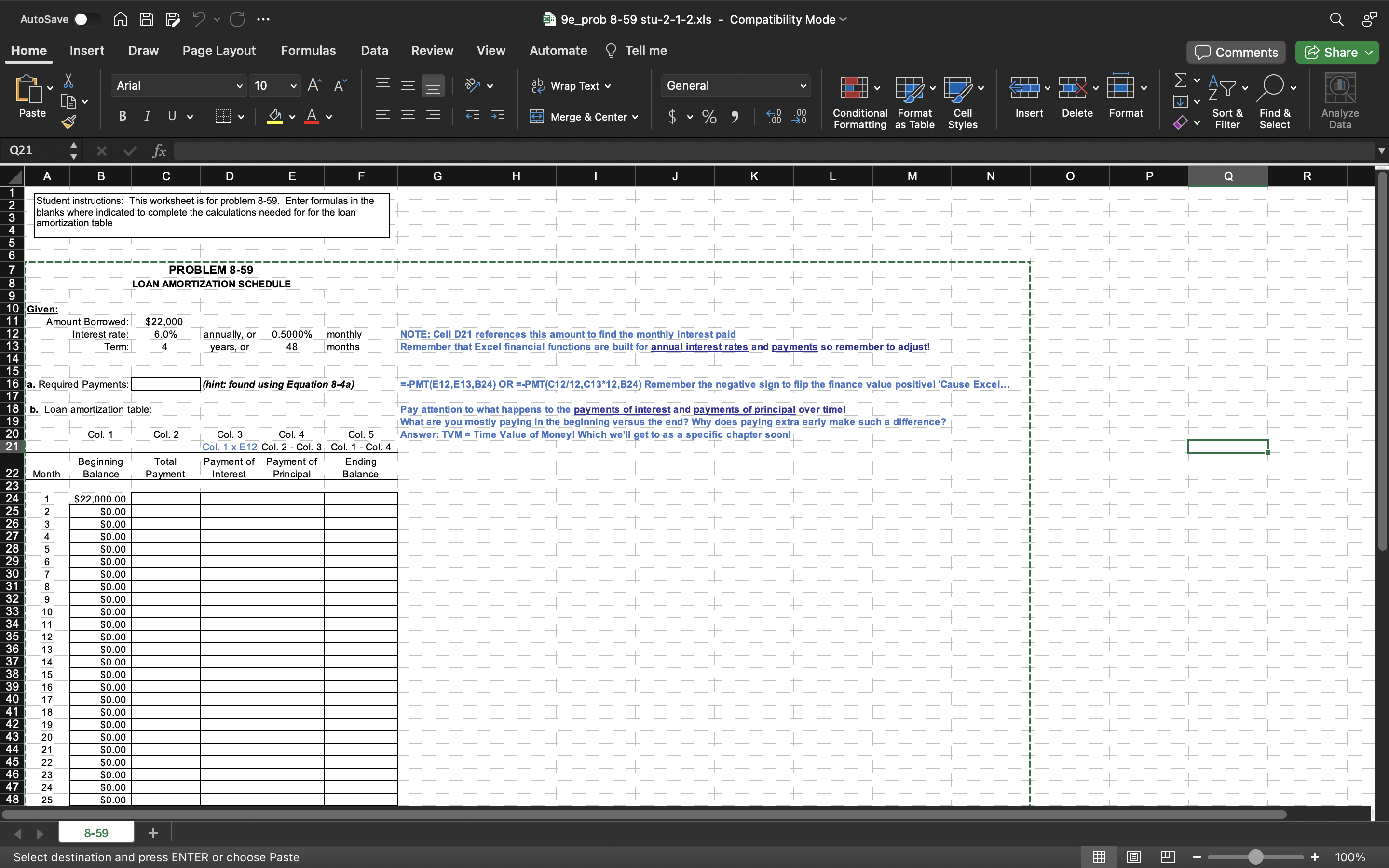1389x868 pixels.
Task: Click the Copy icon
Action: coord(68,102)
